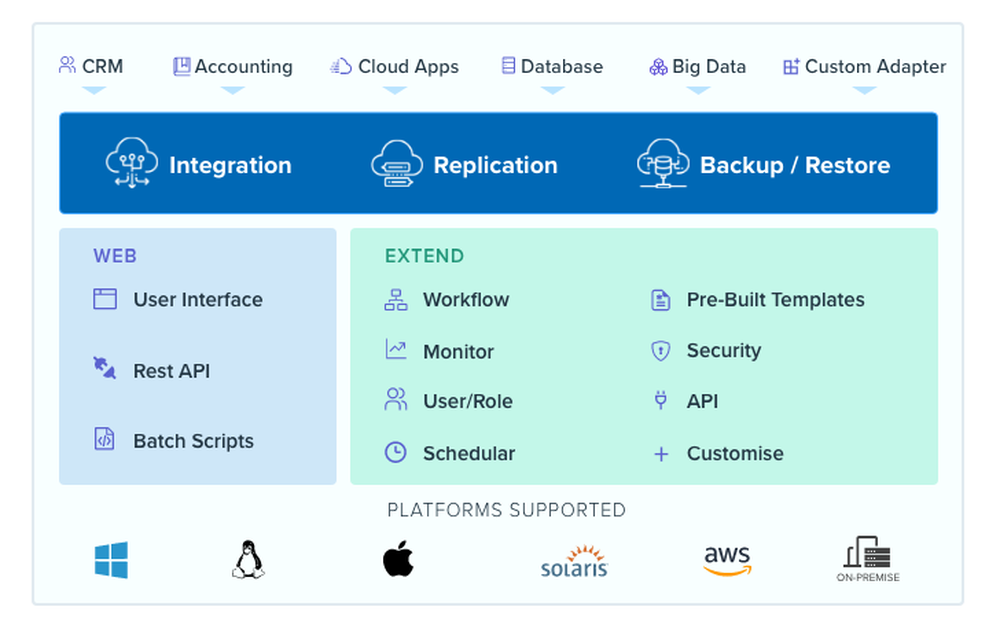The image size is (1000, 625).
Task: Click the Customise plus icon
Action: [x=661, y=454]
